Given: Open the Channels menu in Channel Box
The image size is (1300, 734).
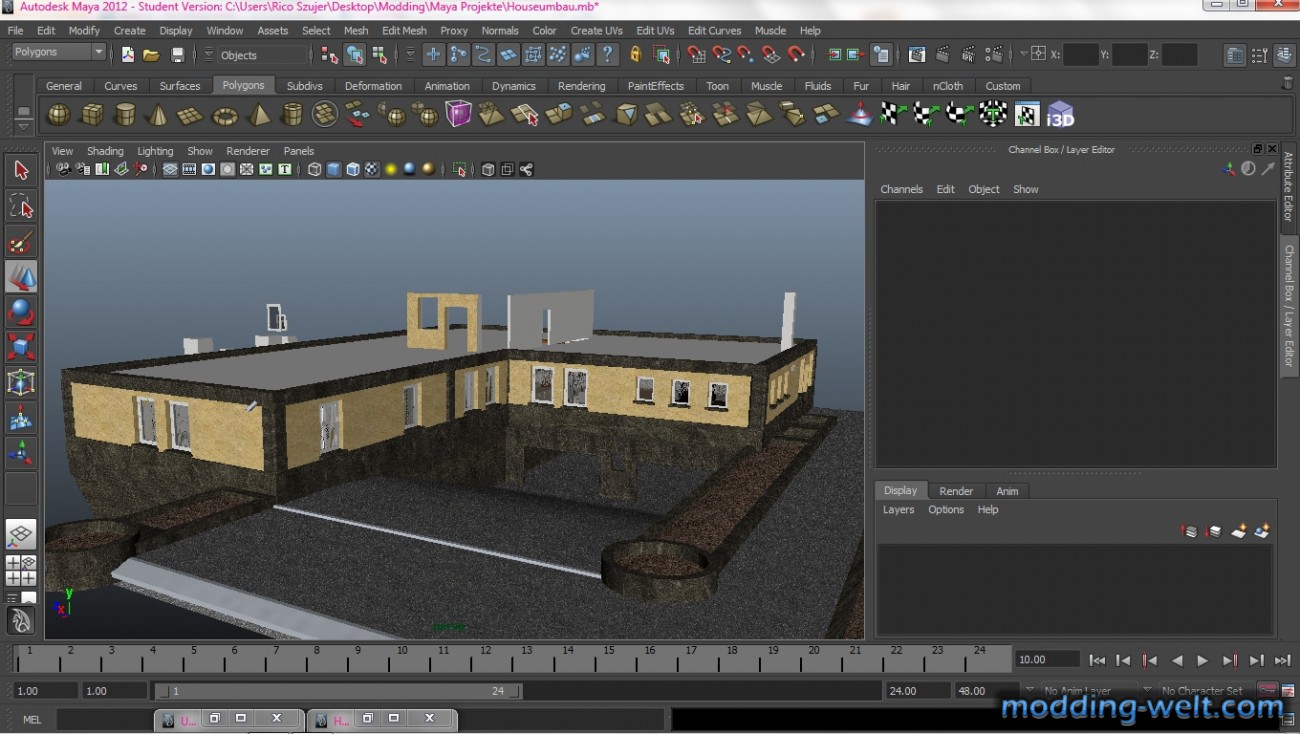Looking at the screenshot, I should click(901, 189).
